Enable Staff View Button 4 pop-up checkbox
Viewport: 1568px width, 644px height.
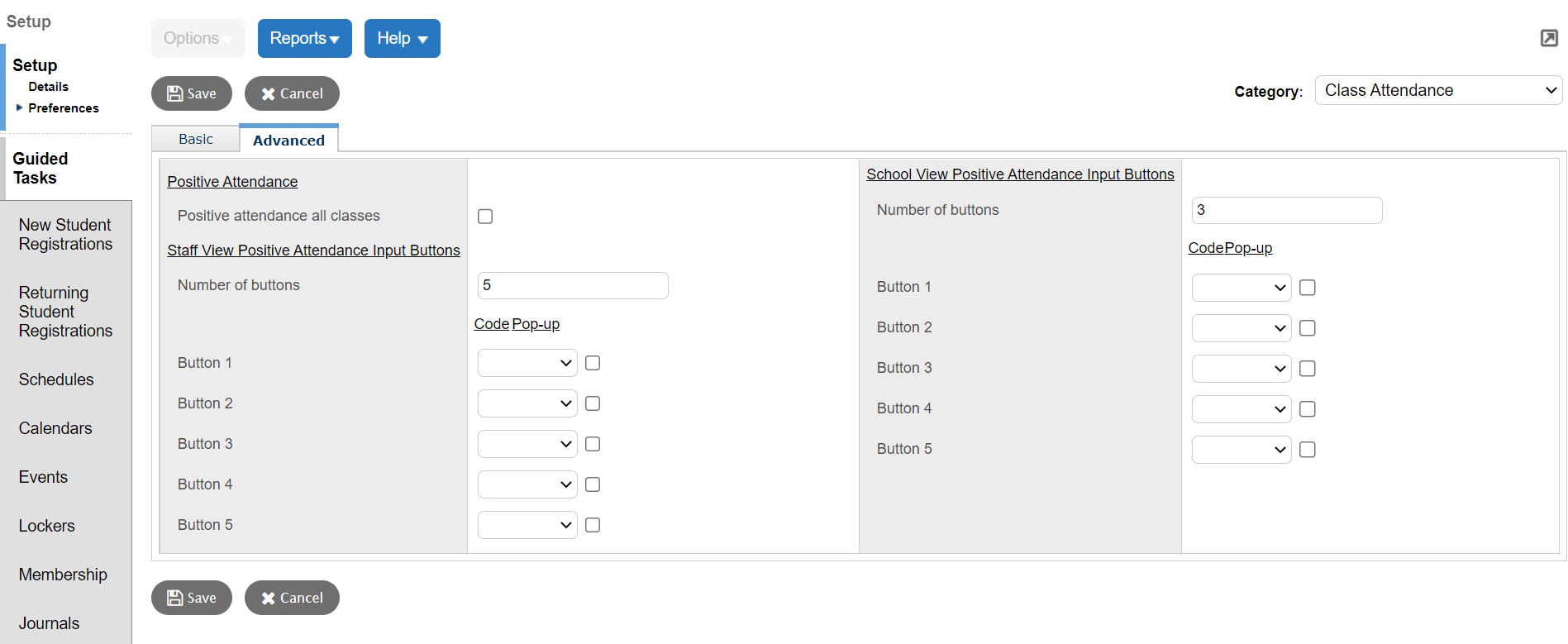[593, 484]
